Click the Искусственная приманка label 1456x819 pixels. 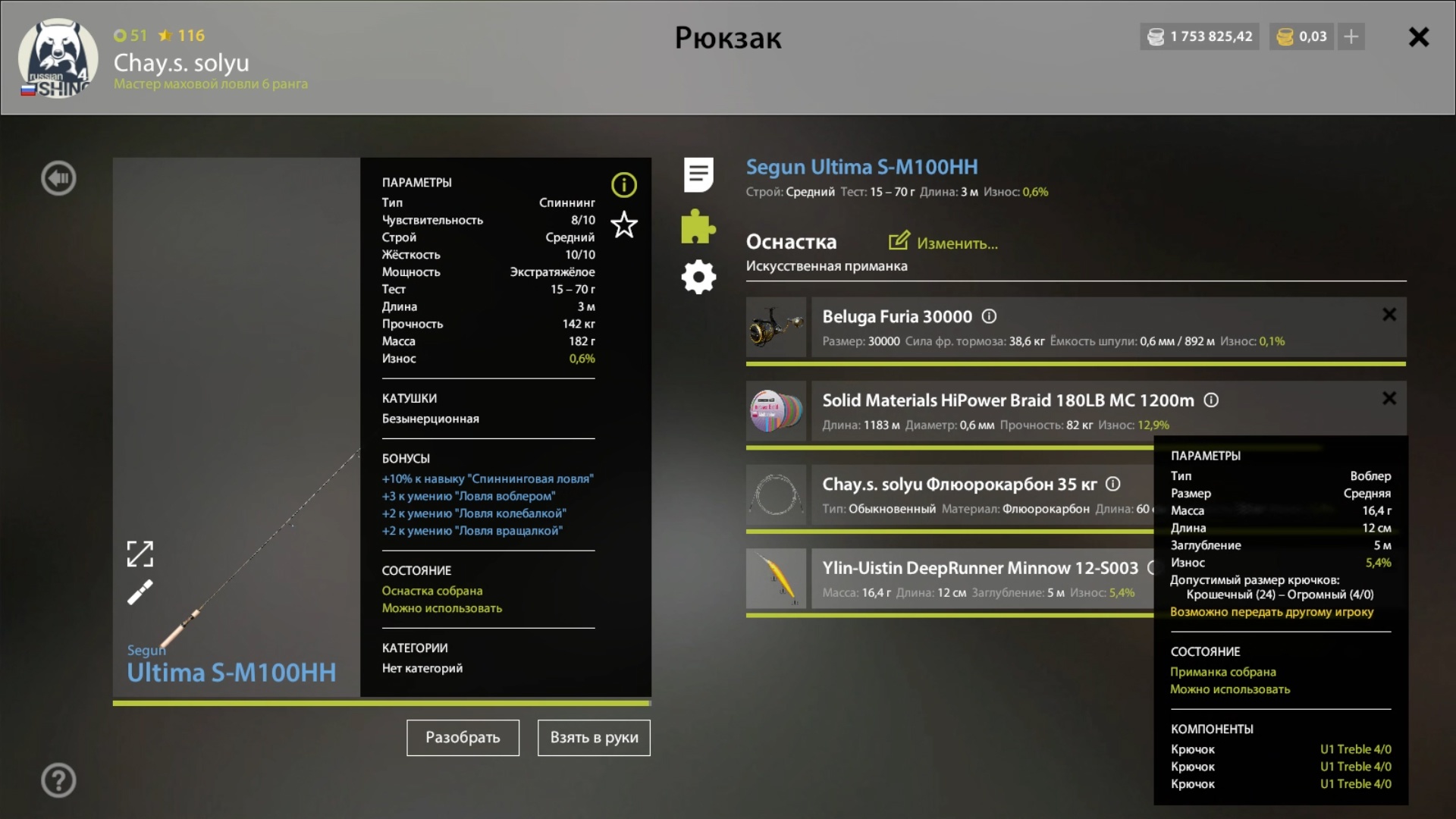click(827, 266)
